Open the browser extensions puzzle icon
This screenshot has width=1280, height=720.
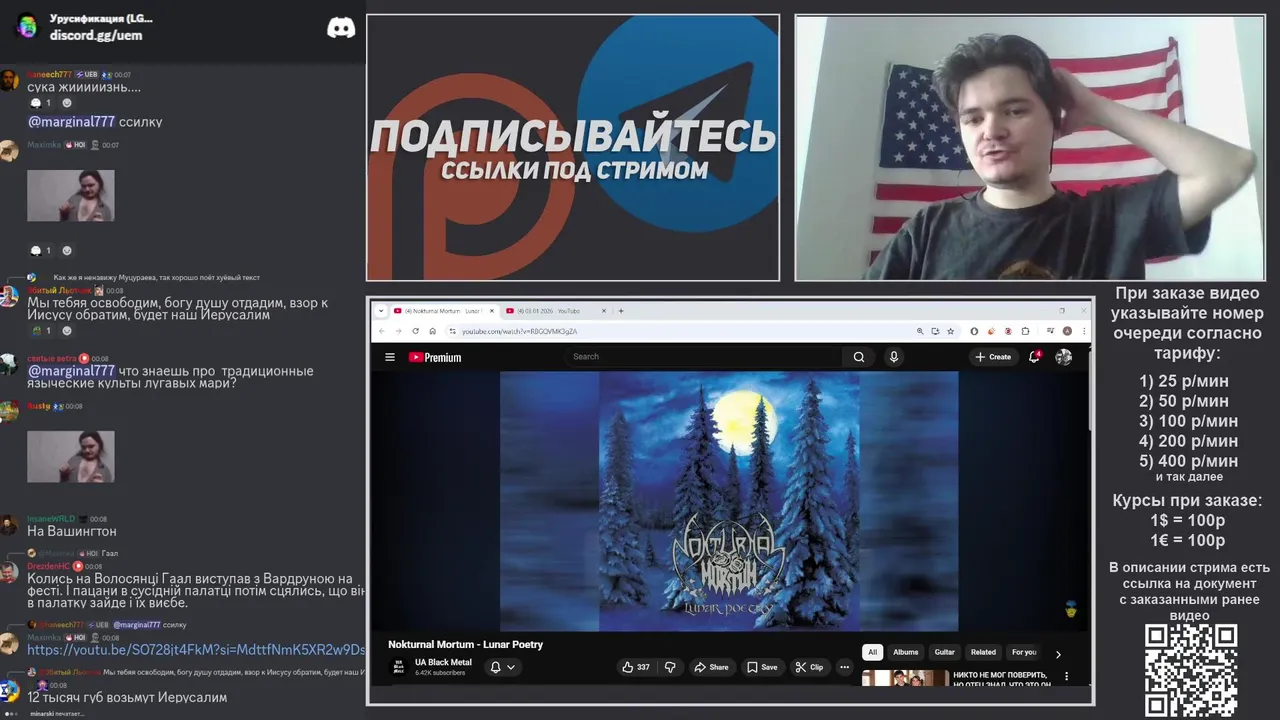click(1026, 331)
